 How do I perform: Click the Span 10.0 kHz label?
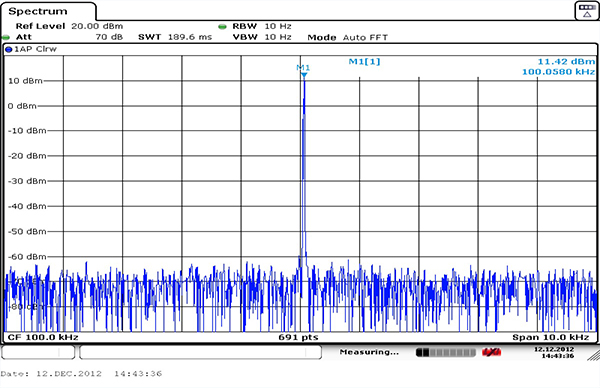click(x=551, y=337)
